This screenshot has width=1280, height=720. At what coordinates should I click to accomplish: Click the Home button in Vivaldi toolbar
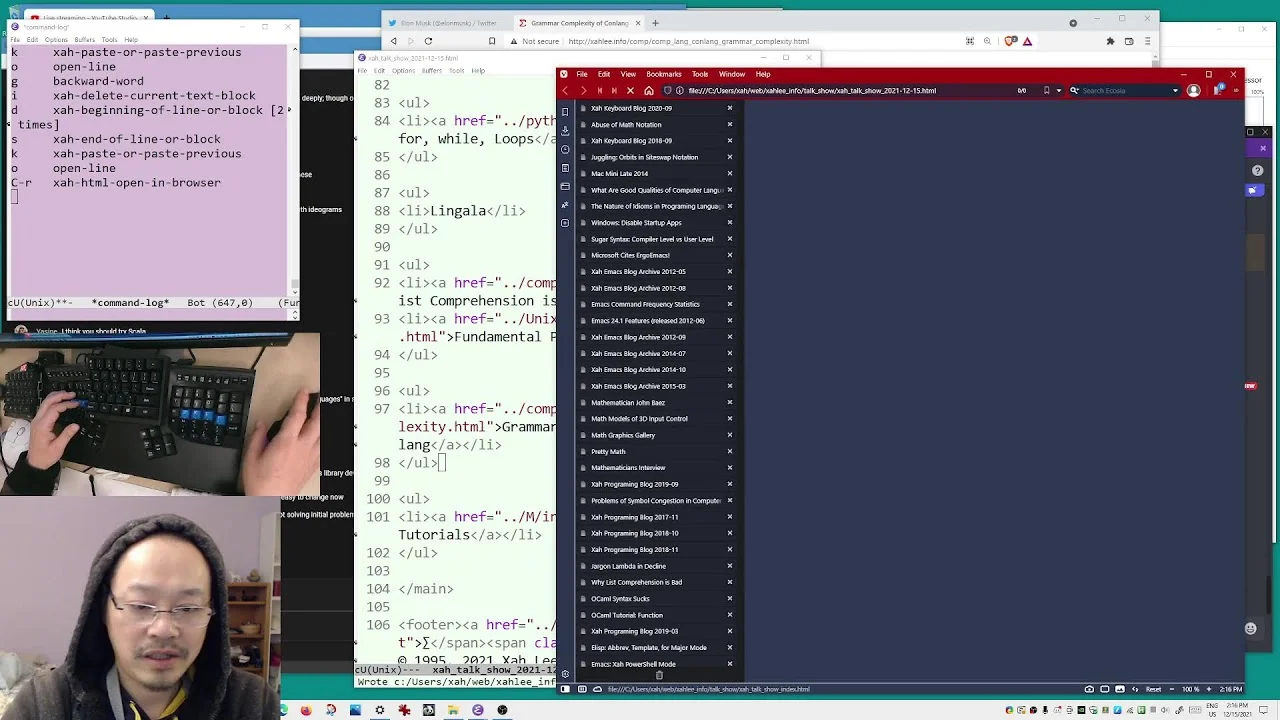pyautogui.click(x=648, y=91)
